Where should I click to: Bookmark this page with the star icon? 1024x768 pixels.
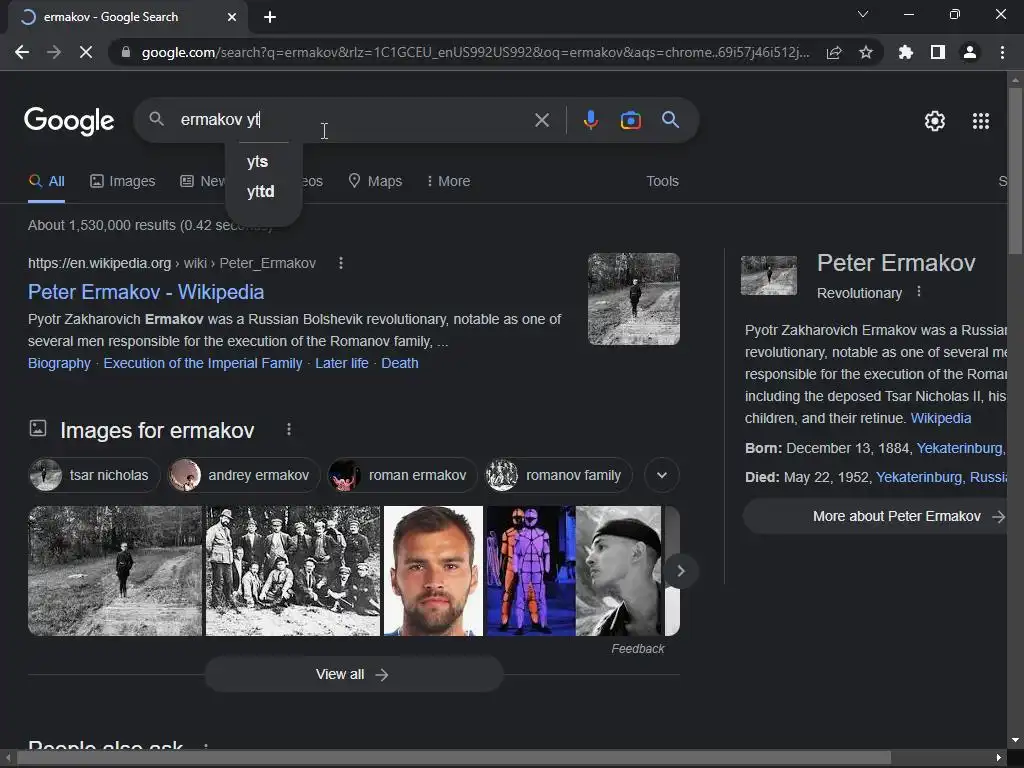866,52
